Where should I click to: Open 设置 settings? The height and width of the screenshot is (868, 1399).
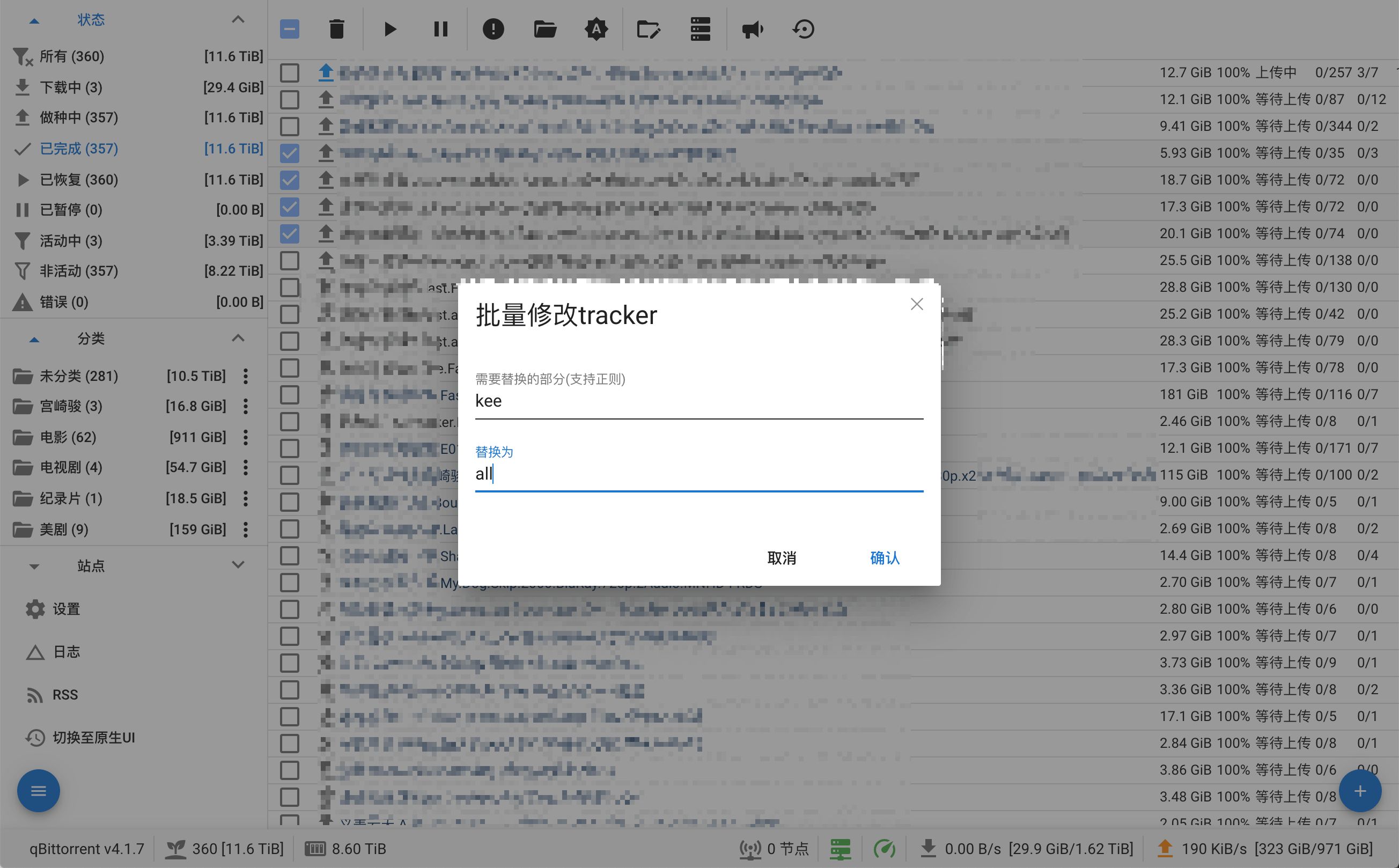tap(53, 609)
